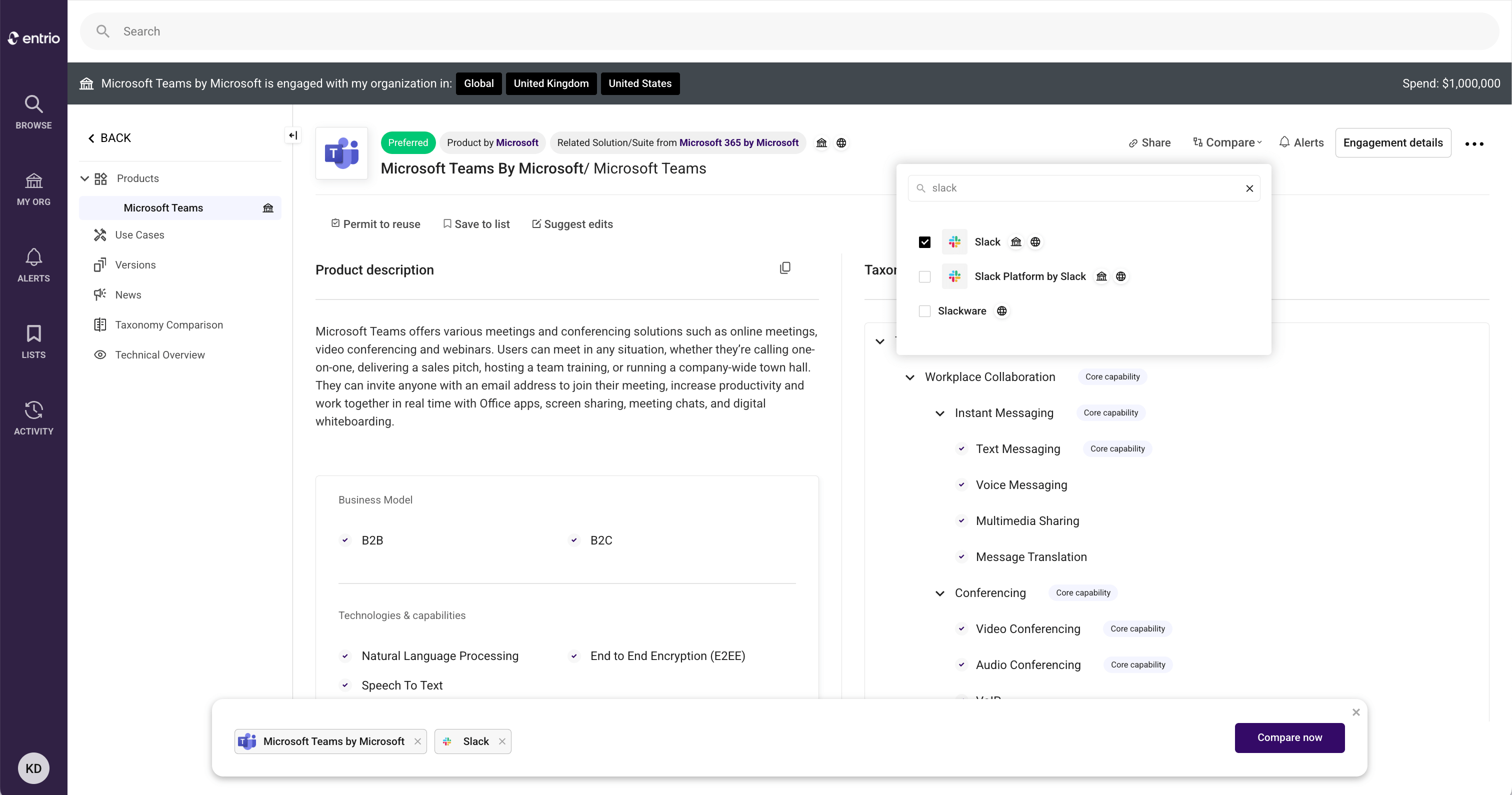Viewport: 1512px width, 795px height.
Task: Uncheck the Slack checkbox
Action: coord(924,242)
